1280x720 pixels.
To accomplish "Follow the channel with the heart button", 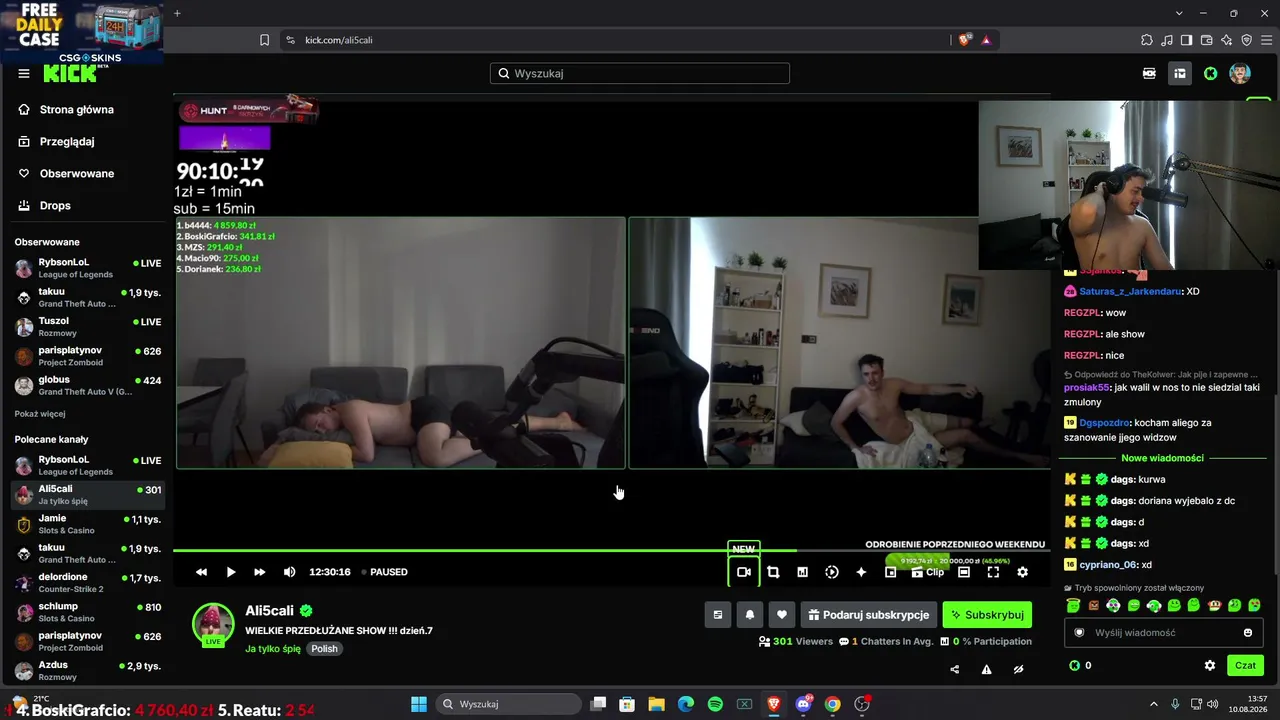I will point(782,615).
